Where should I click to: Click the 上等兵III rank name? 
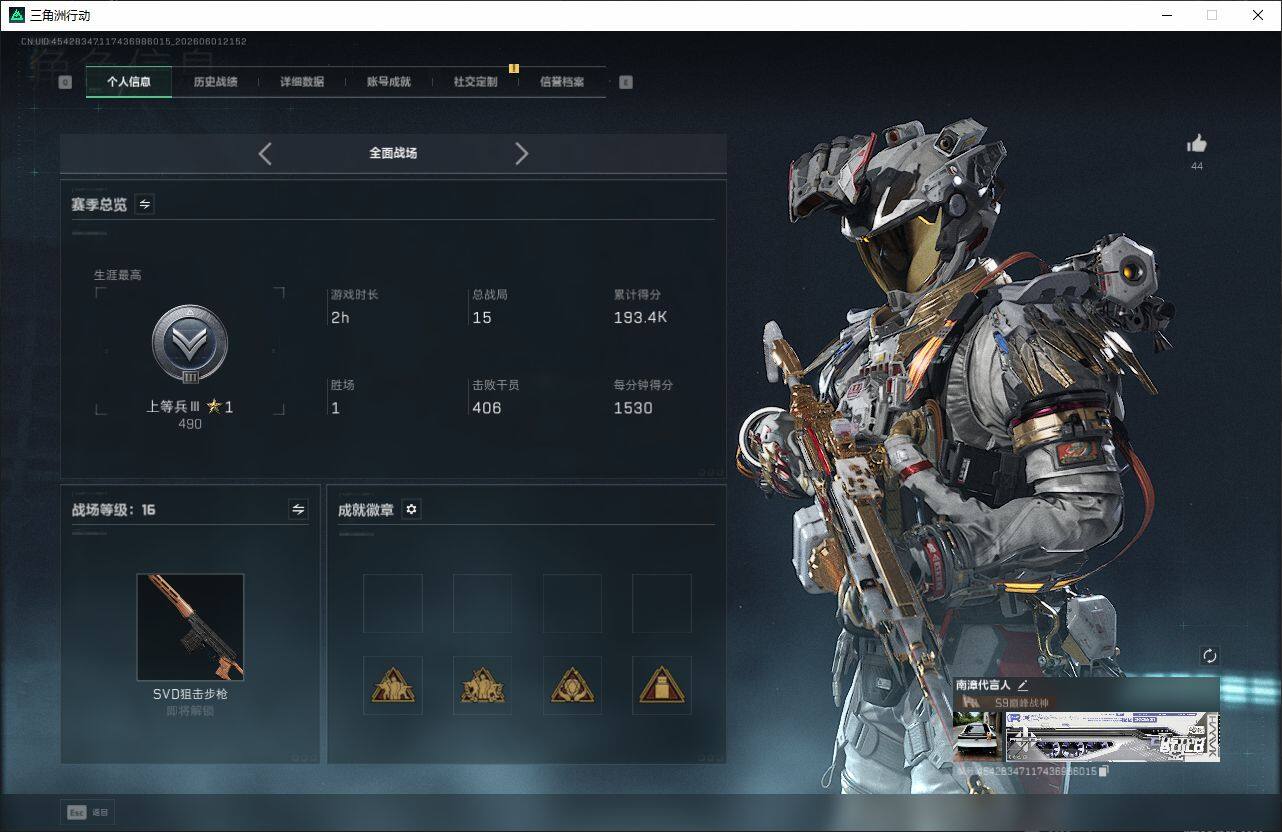point(174,407)
